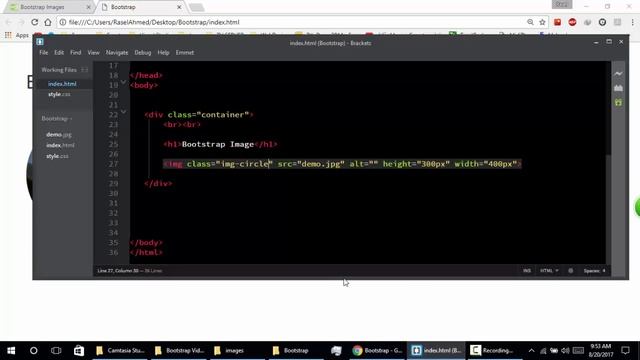Open Task View on the taskbar

56,351
